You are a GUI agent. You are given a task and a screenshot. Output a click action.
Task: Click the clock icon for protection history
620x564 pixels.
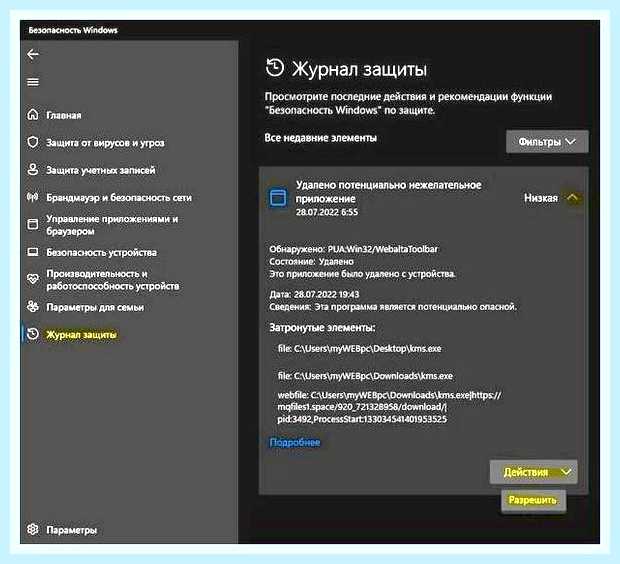pyautogui.click(x=33, y=334)
